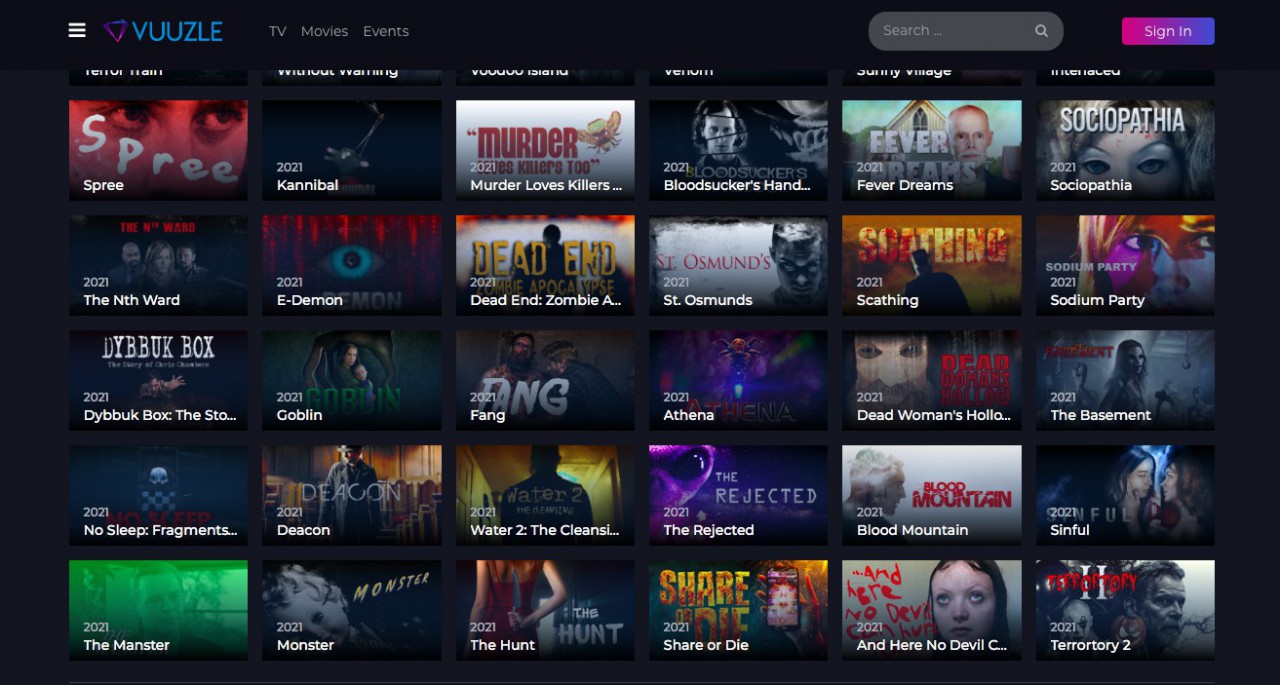Click the Vuuzle logo
Screen dimensions: 1280x685
[164, 31]
